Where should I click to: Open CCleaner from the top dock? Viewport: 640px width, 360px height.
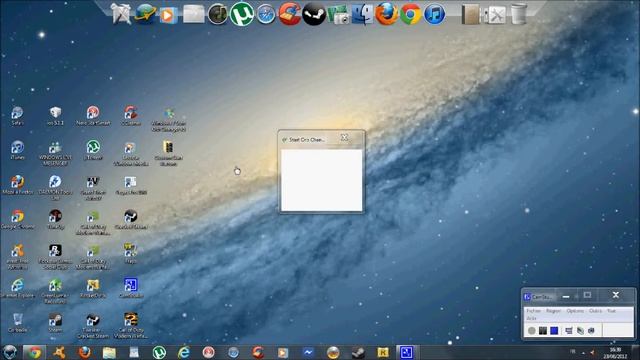coord(290,14)
